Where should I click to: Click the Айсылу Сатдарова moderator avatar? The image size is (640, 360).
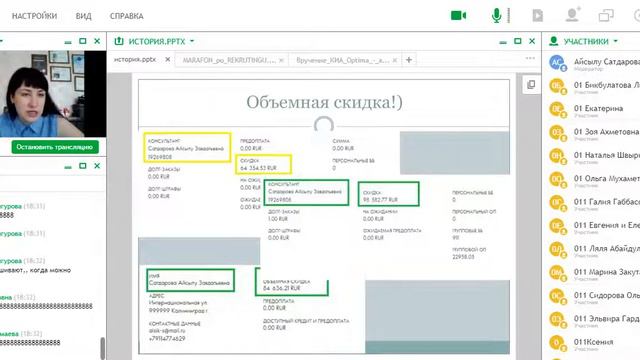tap(557, 63)
